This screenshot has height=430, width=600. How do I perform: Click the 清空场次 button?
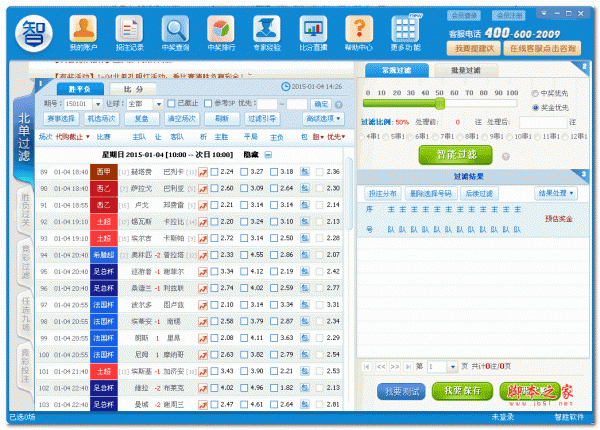(182, 119)
